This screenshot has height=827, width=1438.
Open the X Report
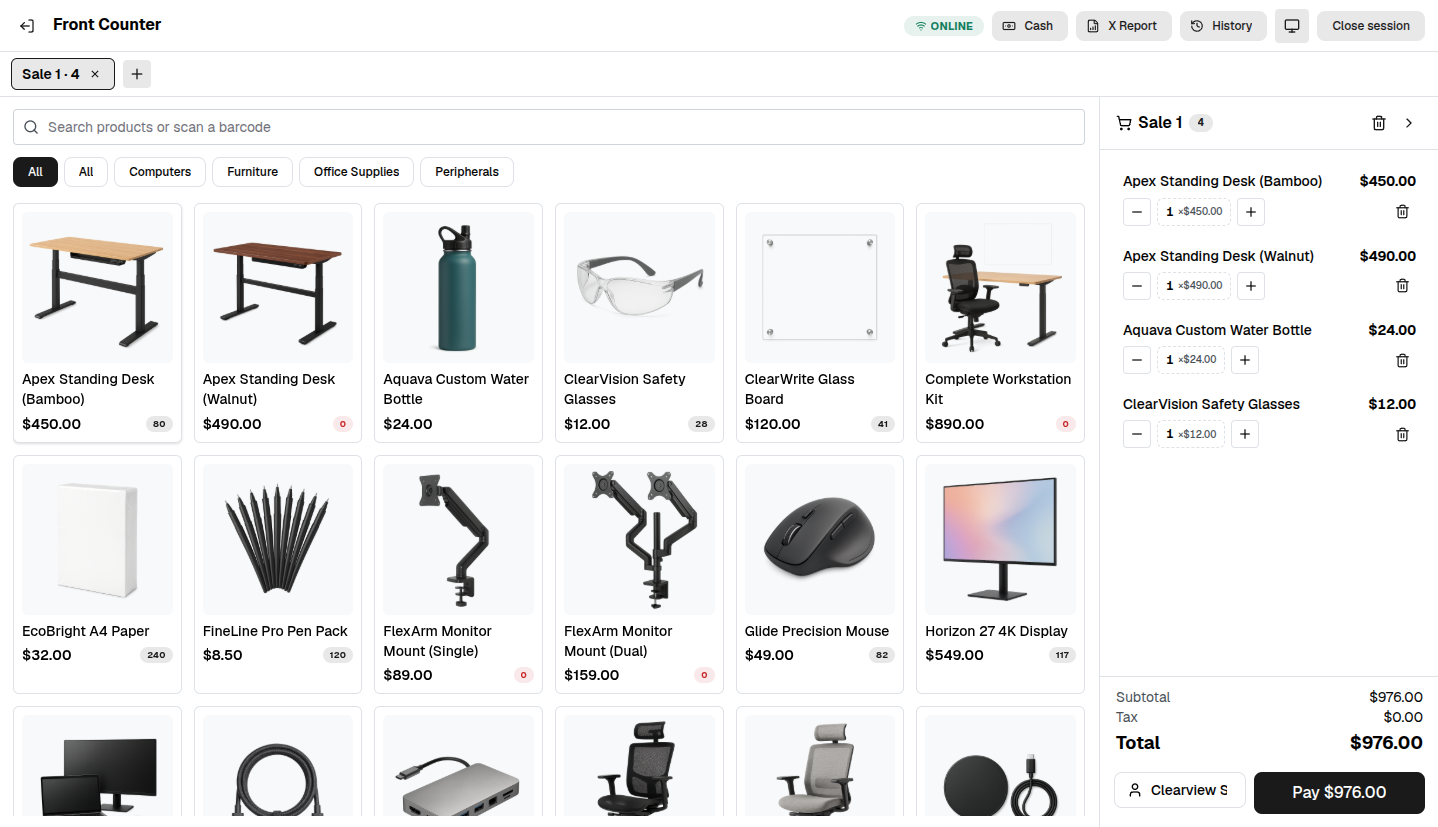click(x=1123, y=26)
